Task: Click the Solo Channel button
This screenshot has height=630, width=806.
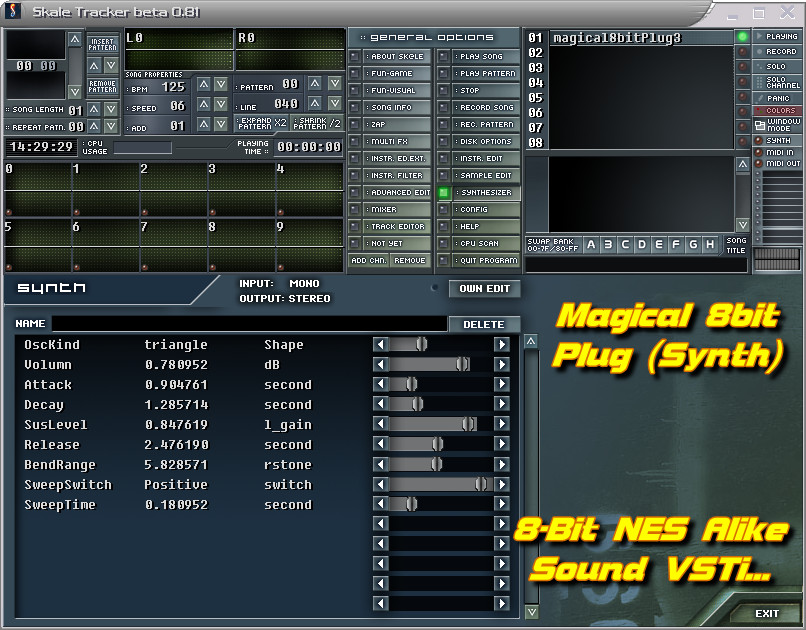Action: tap(776, 82)
